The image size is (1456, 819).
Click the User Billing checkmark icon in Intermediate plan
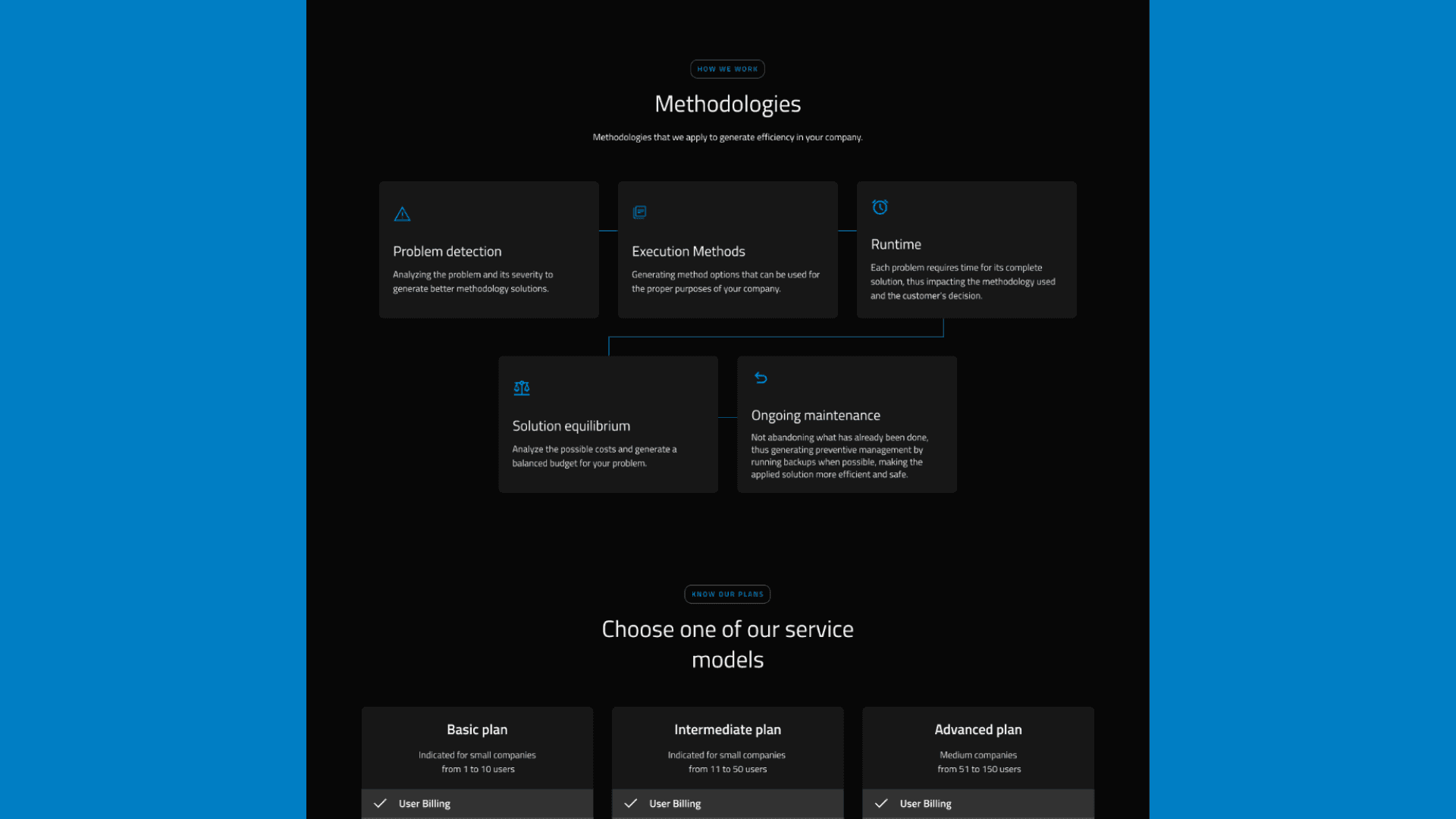[631, 803]
